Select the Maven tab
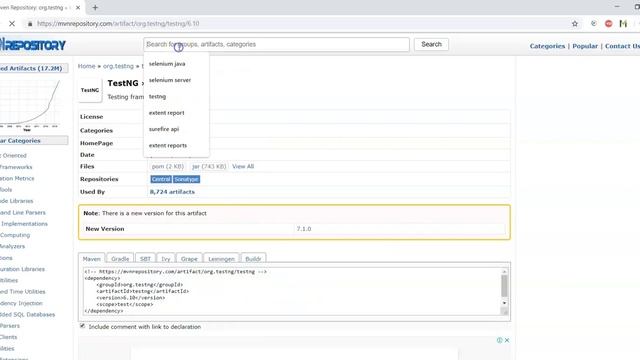Image resolution: width=640 pixels, height=360 pixels. pyautogui.click(x=91, y=259)
